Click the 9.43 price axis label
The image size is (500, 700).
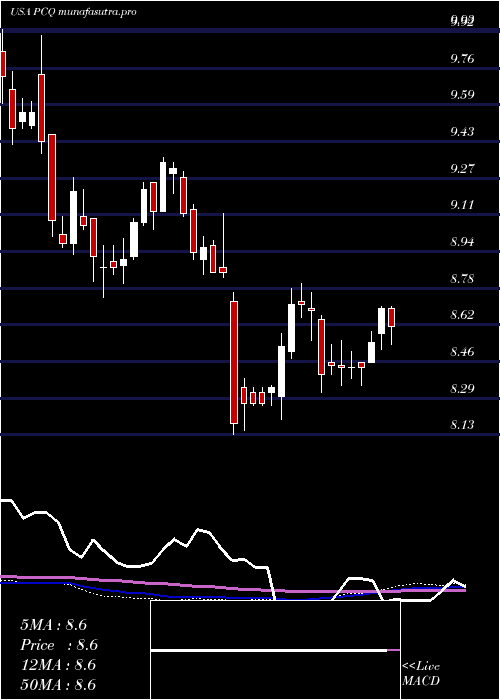point(462,132)
